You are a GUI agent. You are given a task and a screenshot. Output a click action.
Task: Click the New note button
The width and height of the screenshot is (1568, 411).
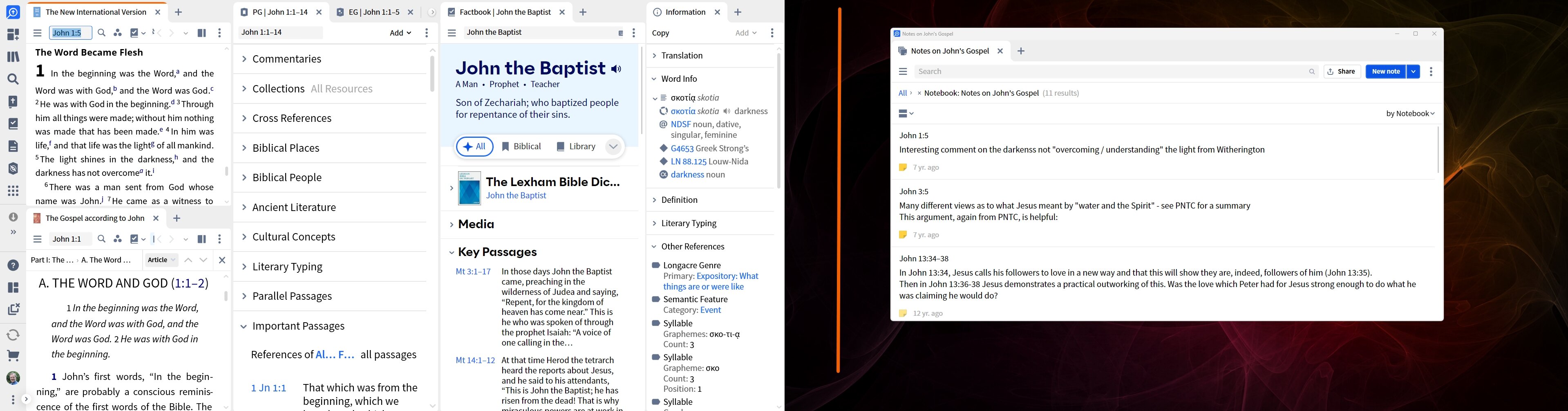coord(1385,72)
